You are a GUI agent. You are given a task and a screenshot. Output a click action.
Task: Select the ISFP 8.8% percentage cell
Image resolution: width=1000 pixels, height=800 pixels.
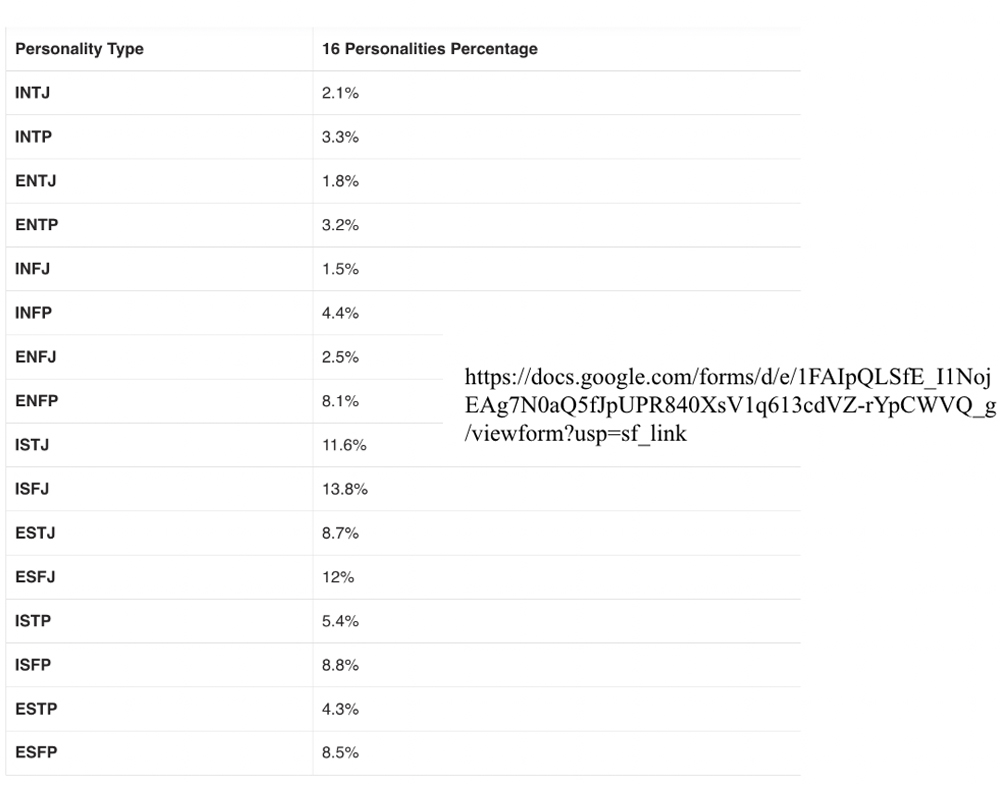tap(340, 665)
